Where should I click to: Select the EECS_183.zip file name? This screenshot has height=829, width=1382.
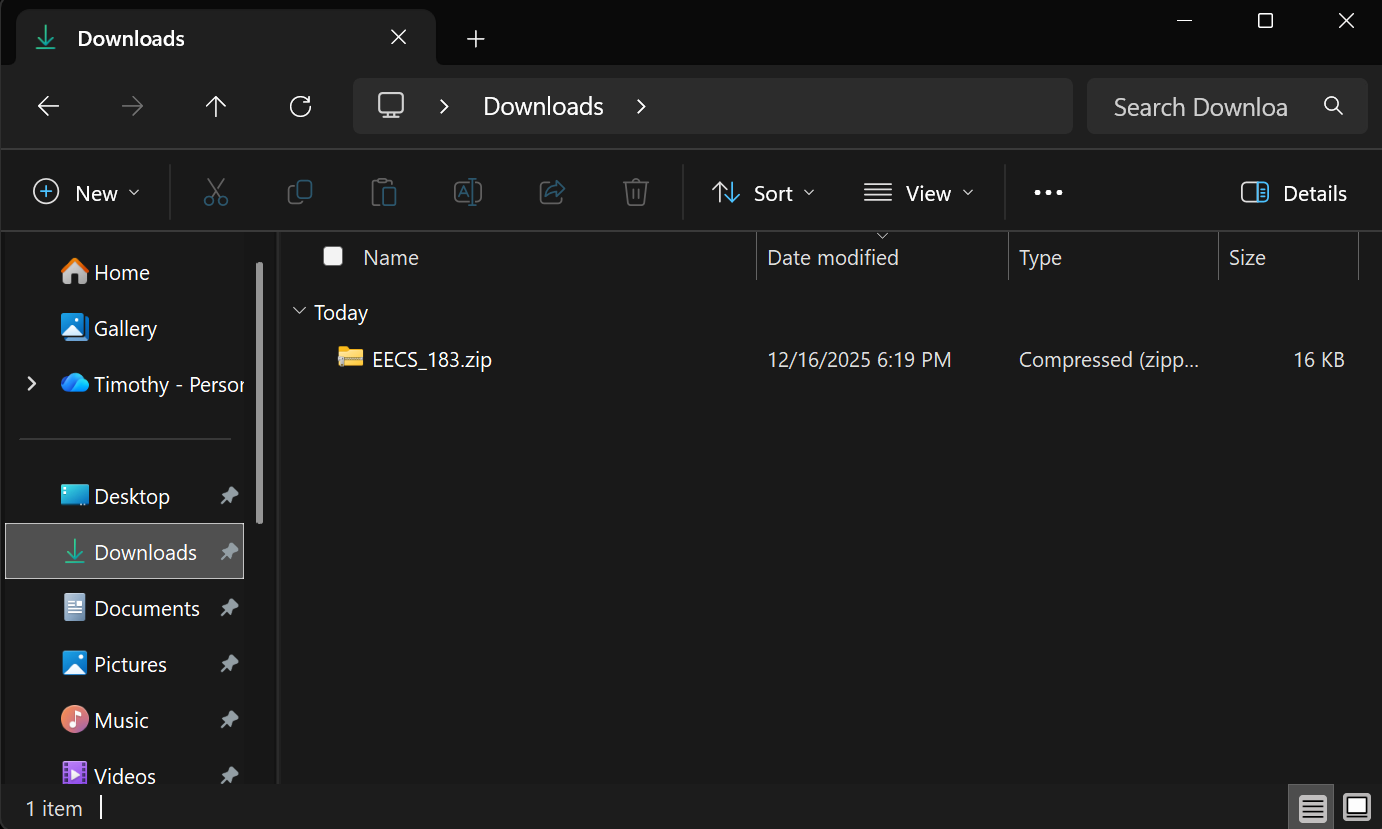[x=432, y=359]
